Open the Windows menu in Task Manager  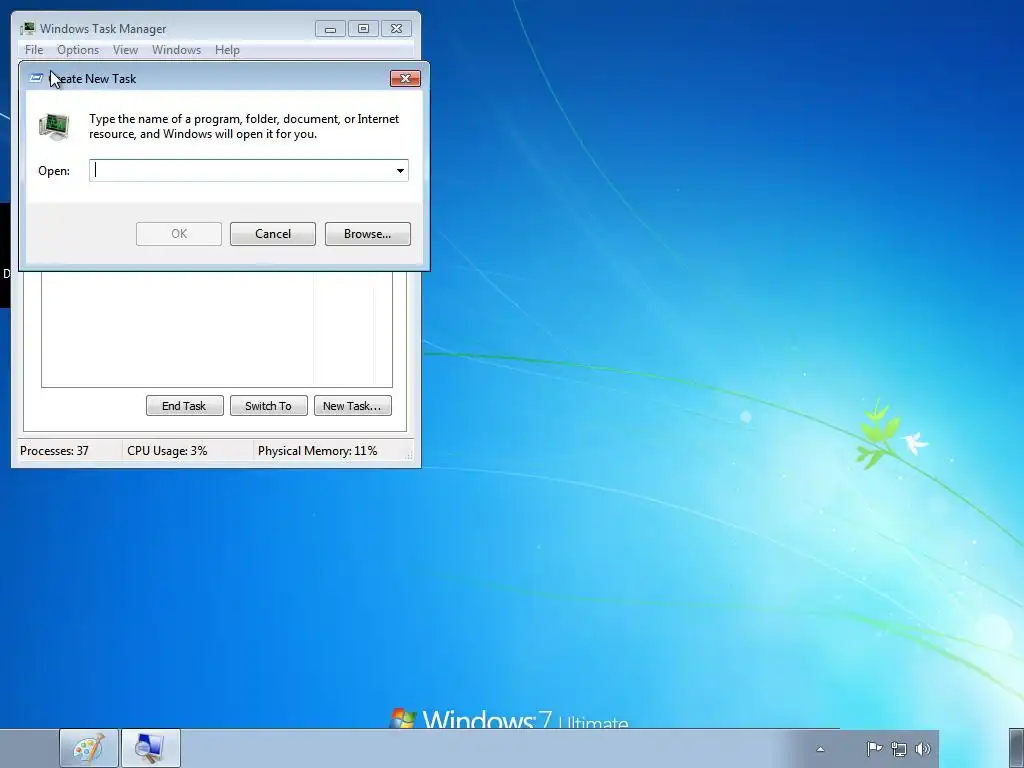[176, 50]
